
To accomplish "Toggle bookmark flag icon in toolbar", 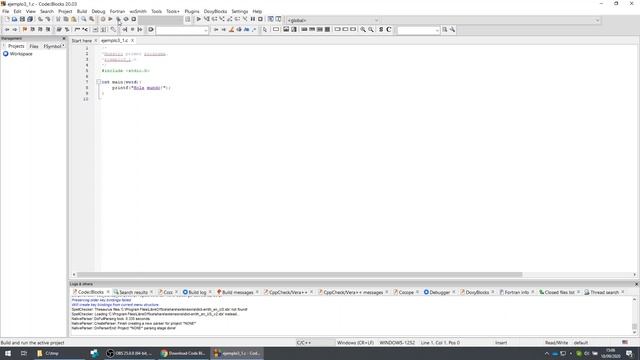I will click(25, 29).
